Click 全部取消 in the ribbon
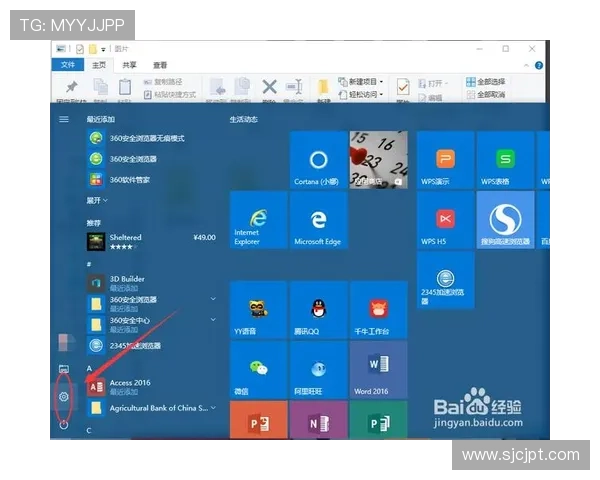 tap(486, 94)
